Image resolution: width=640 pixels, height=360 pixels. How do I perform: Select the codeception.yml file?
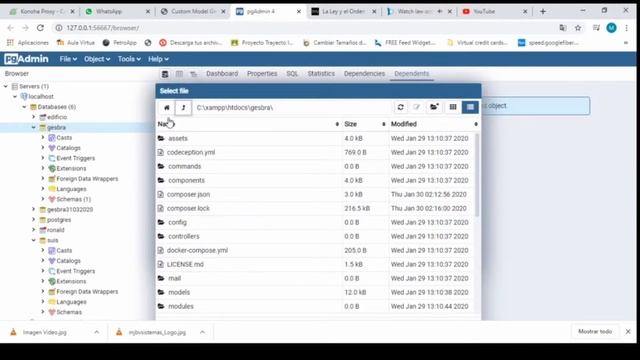click(191, 152)
